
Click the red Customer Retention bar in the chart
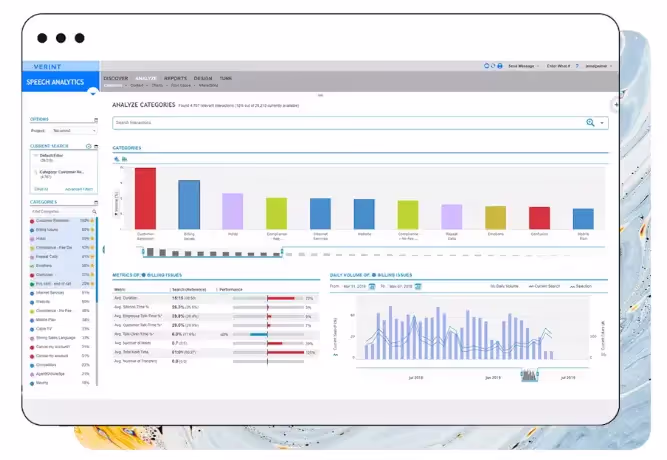[x=145, y=198]
